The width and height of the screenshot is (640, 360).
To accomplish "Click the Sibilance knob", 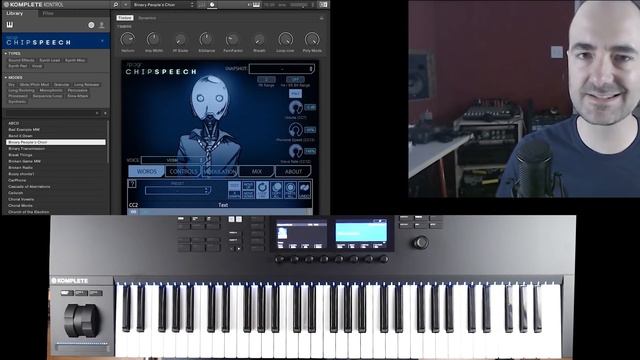I will point(206,40).
